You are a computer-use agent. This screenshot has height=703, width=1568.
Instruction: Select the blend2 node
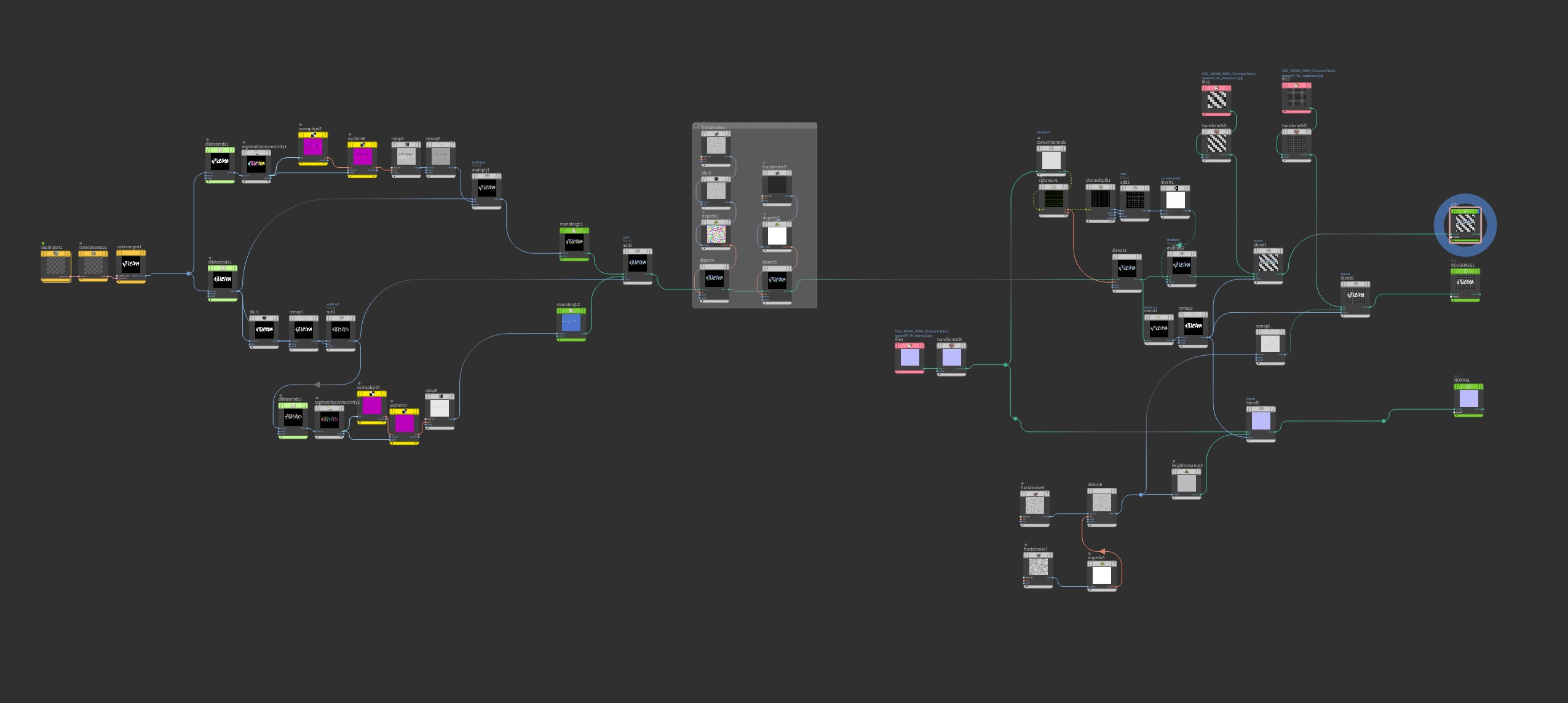click(x=1261, y=424)
